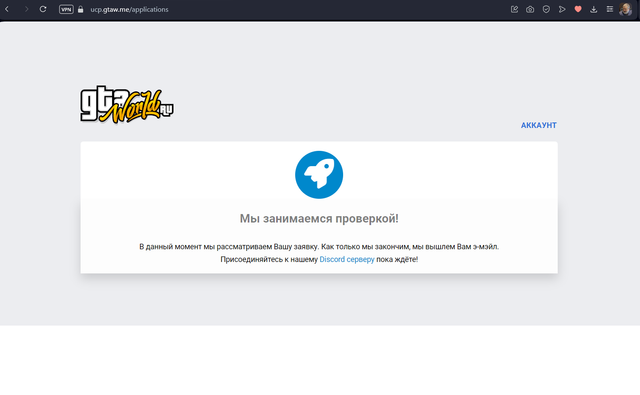This screenshot has height=395, width=640.
Task: Click the heading Мы занимаемся проверкой!
Action: (x=319, y=218)
